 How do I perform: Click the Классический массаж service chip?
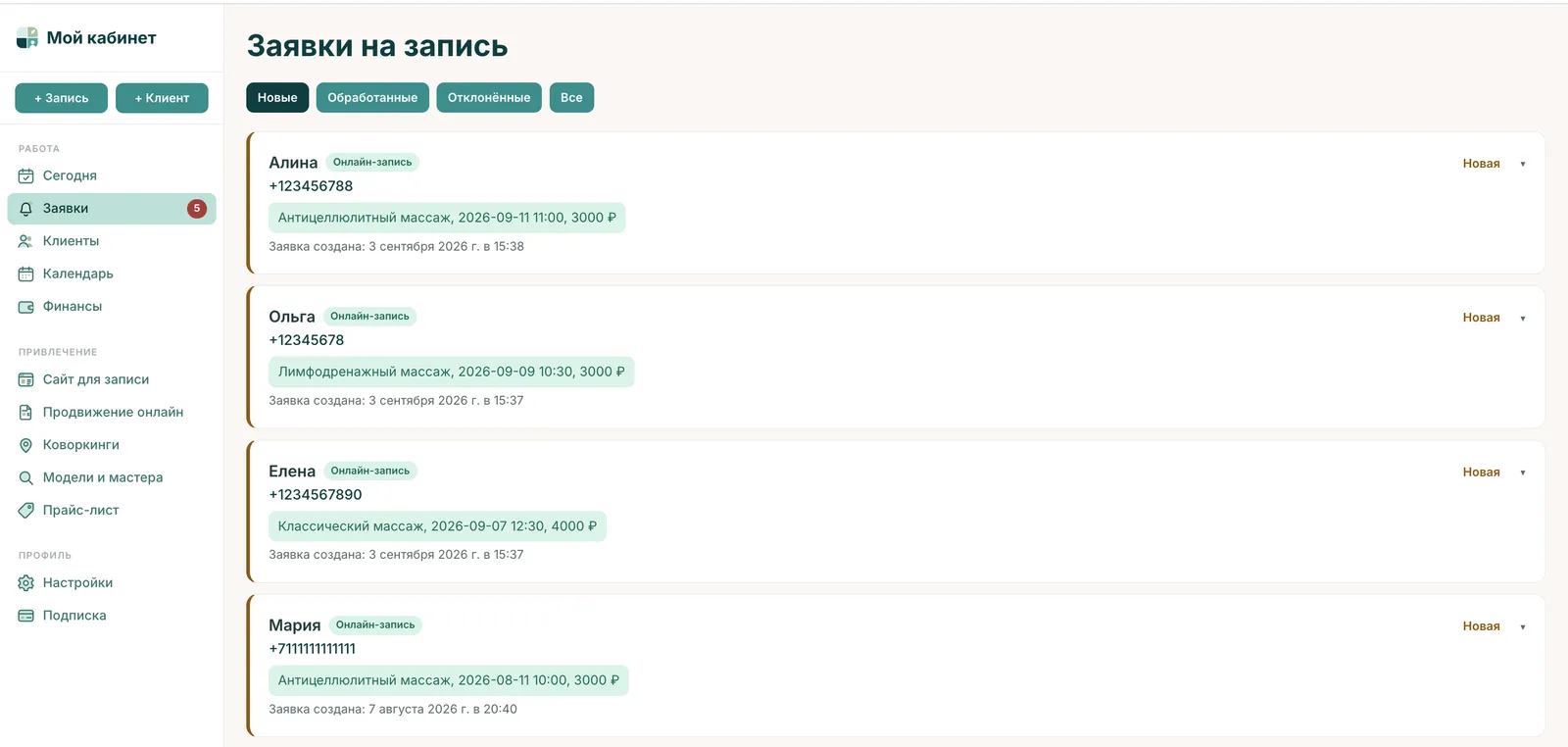tap(437, 526)
